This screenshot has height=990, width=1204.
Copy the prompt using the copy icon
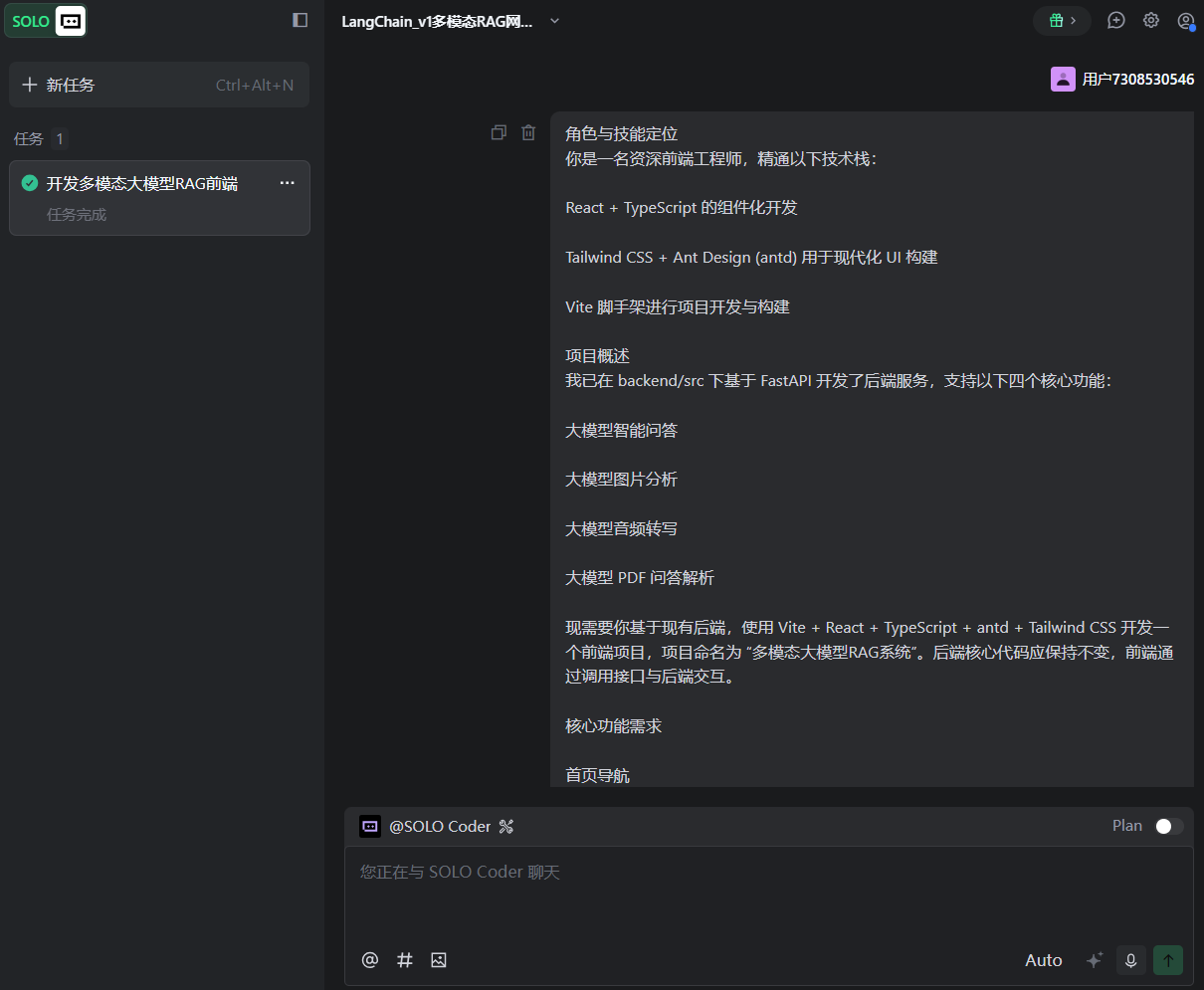(x=499, y=131)
